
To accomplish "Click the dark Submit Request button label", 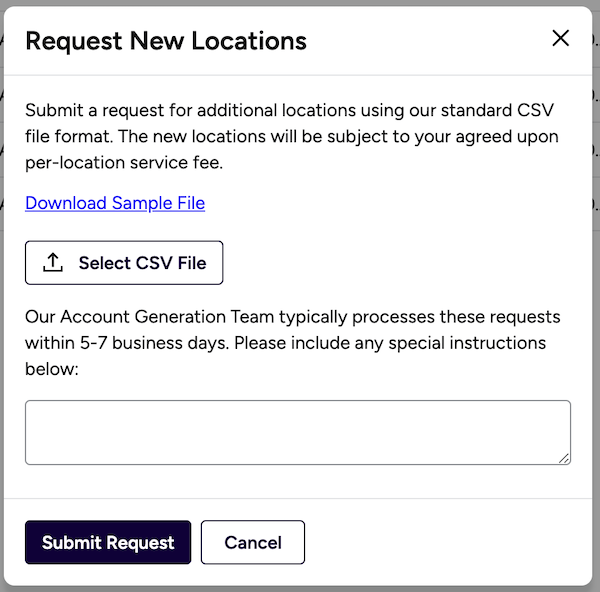I will click(x=108, y=543).
